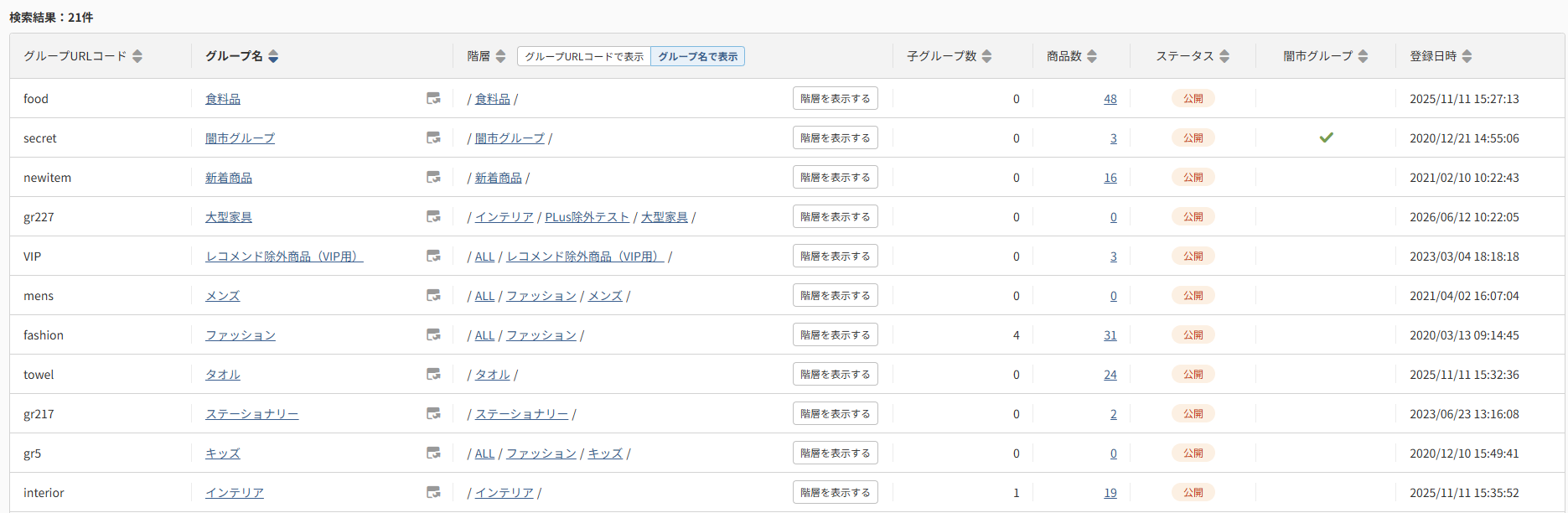
Task: Select the secret URL code cell
Action: pyautogui.click(x=40, y=138)
